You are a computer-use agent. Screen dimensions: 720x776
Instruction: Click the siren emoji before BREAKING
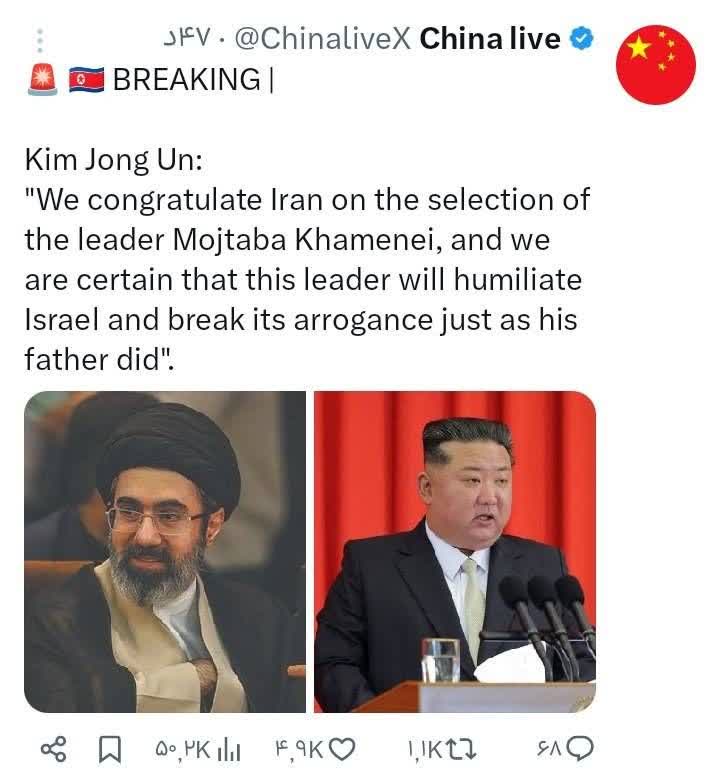(43, 79)
